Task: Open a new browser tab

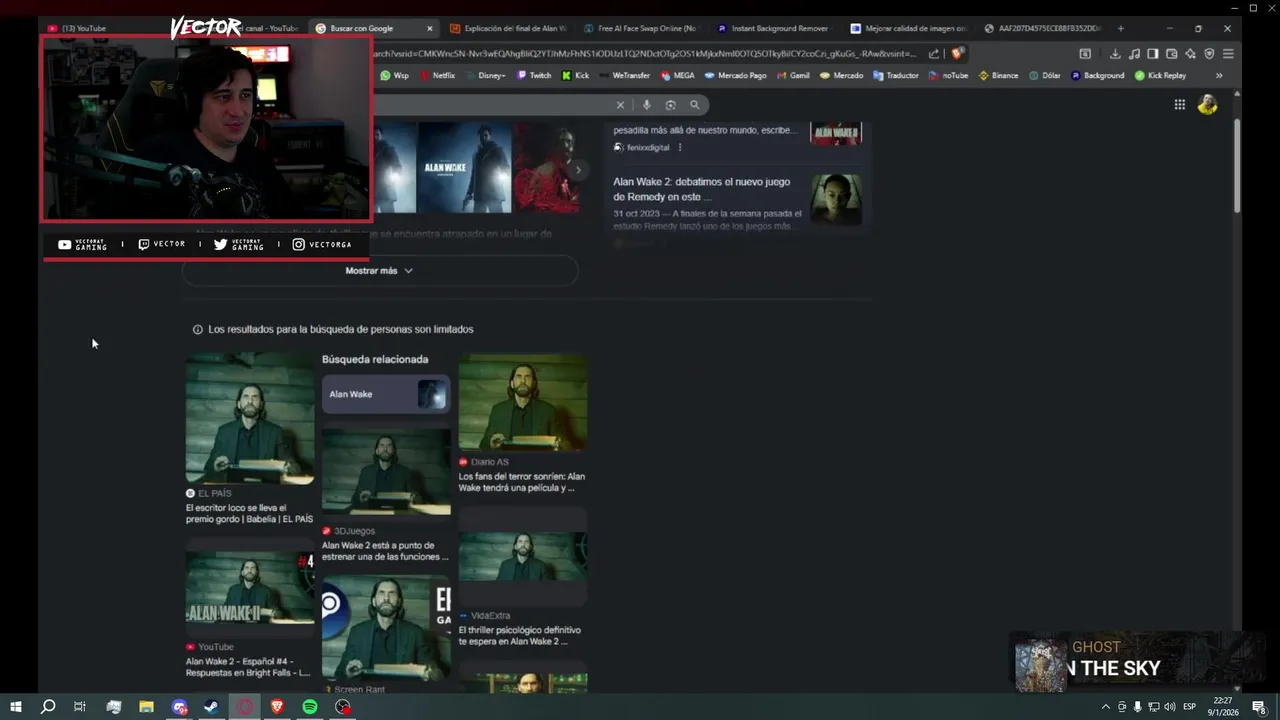Action: pyautogui.click(x=1121, y=28)
